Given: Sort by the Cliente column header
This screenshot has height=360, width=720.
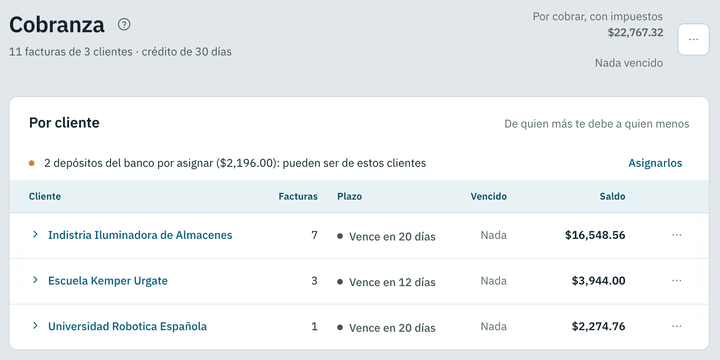Looking at the screenshot, I should point(45,197).
